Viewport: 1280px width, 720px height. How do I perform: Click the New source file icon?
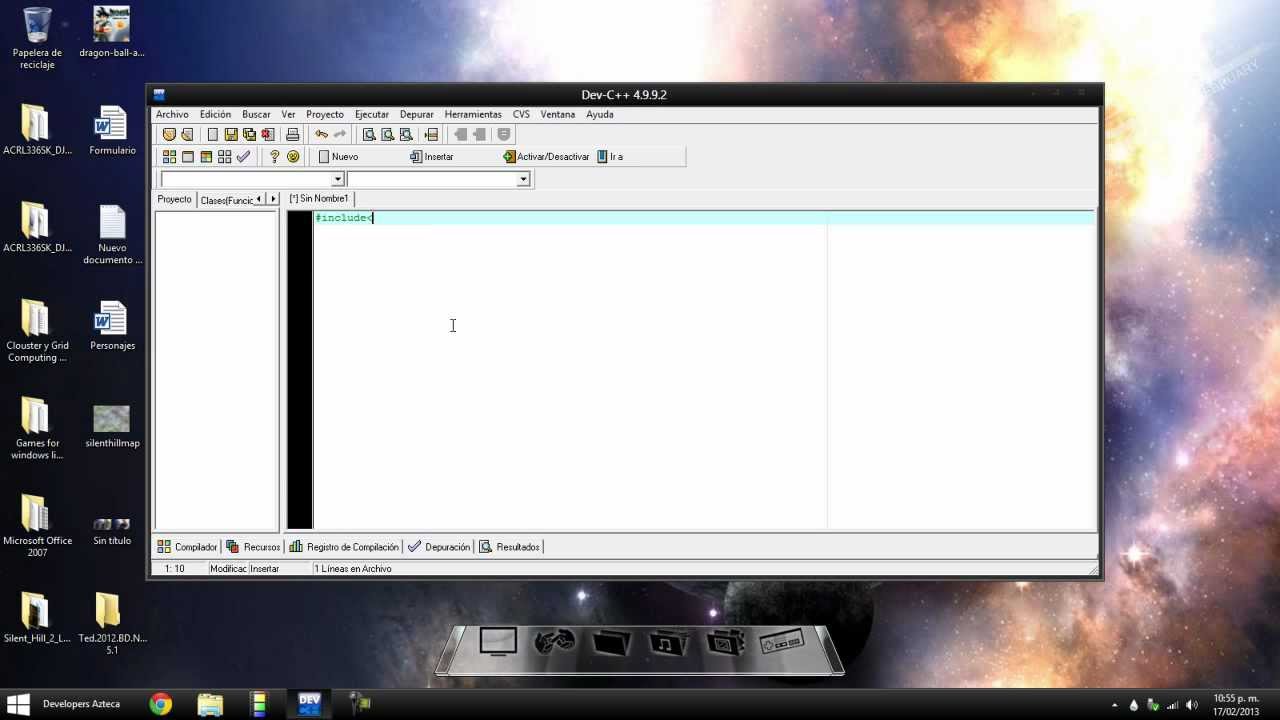pyautogui.click(x=212, y=134)
